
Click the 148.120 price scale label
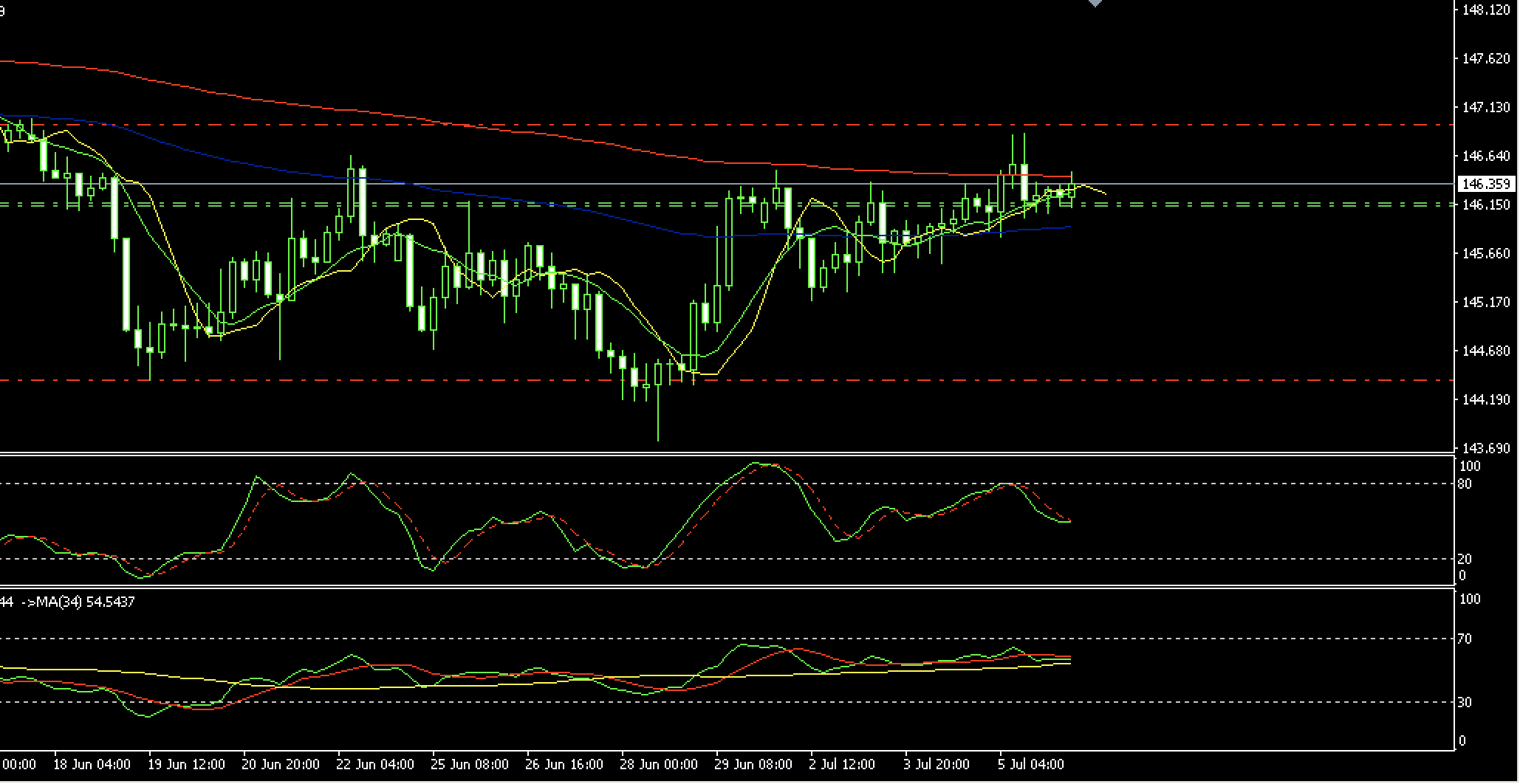[1486, 10]
